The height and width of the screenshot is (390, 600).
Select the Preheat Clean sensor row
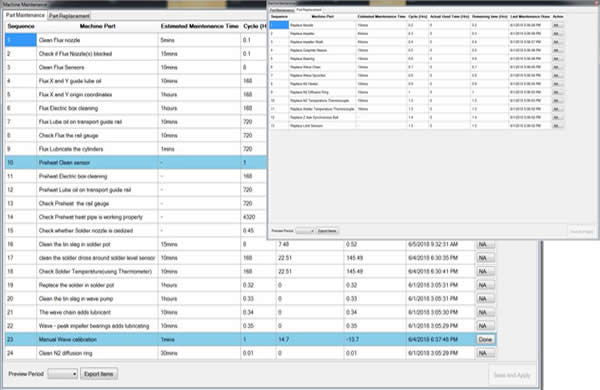136,163
